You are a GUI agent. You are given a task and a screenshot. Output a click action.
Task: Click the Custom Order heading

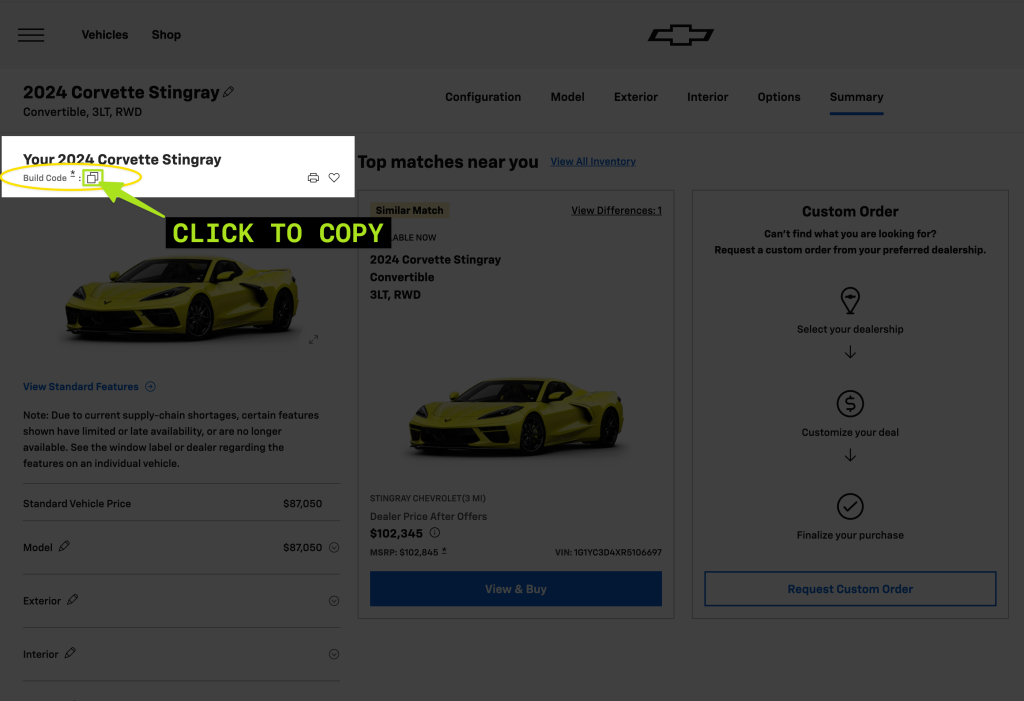(850, 212)
